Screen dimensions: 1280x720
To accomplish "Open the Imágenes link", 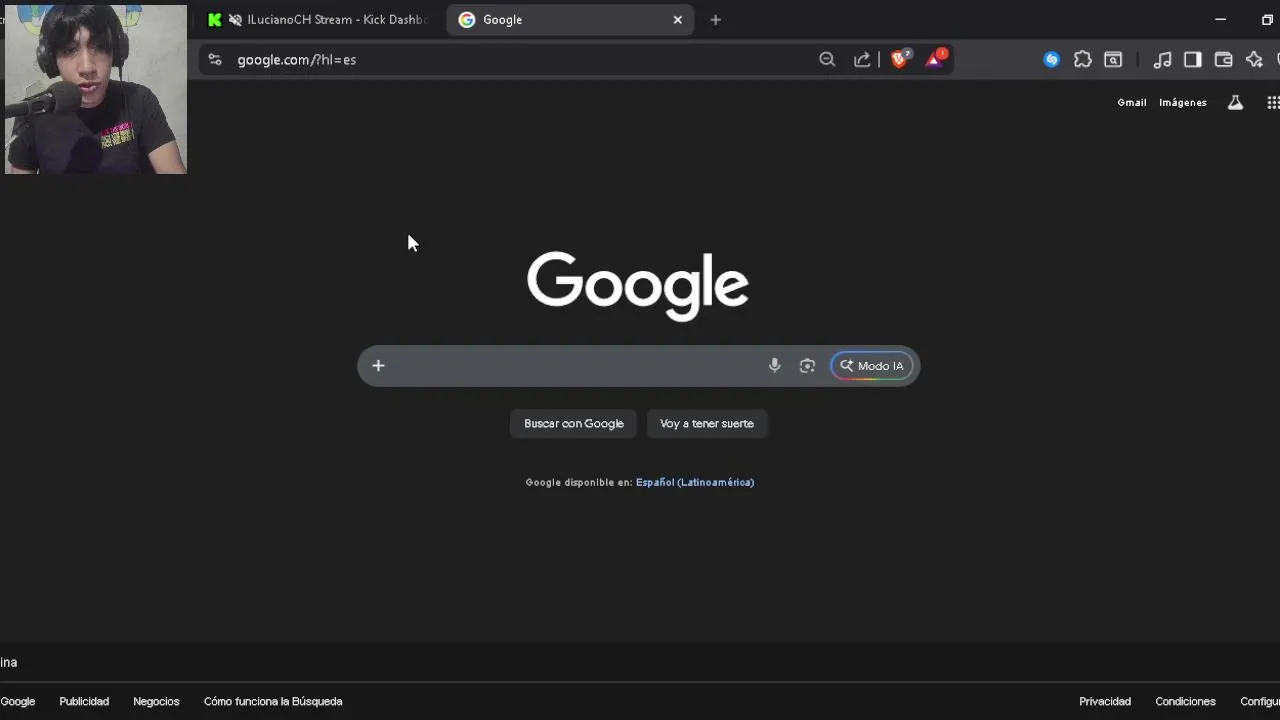I will coord(1183,102).
